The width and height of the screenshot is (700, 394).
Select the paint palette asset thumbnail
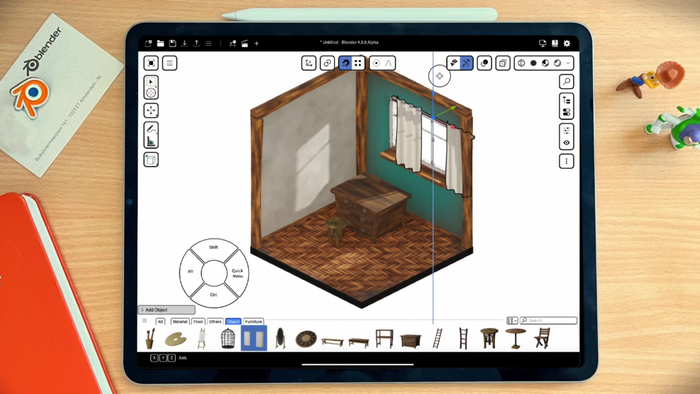click(176, 339)
